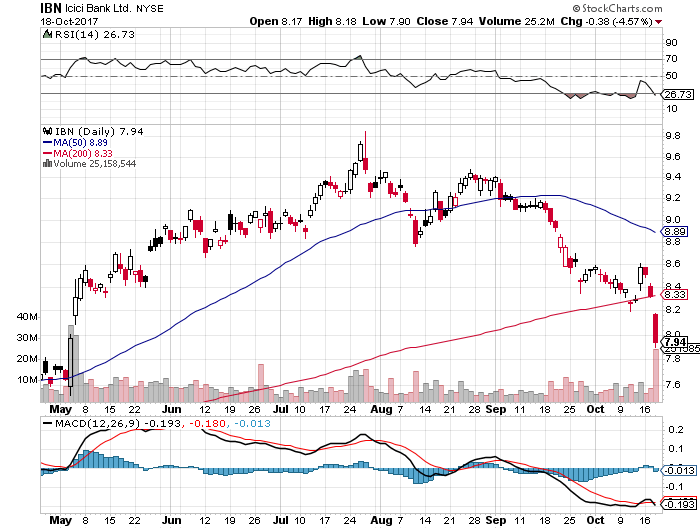Screen dimensions: 700x528
Task: Click the 26.73 RSI value tag
Action: click(x=673, y=94)
